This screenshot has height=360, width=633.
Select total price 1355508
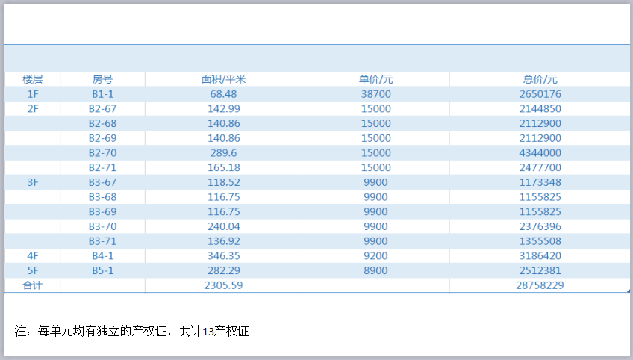pyautogui.click(x=540, y=241)
